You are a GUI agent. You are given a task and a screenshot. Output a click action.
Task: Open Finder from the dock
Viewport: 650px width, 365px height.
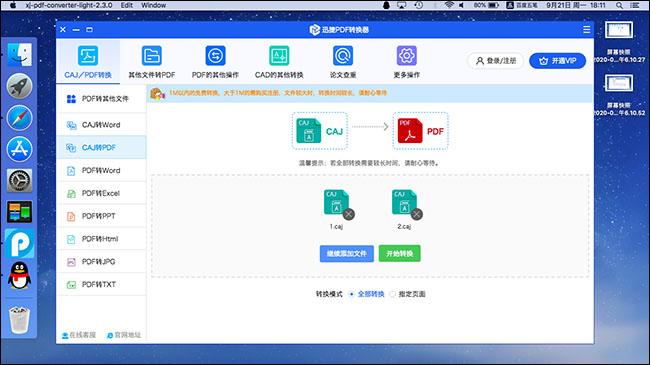19,54
